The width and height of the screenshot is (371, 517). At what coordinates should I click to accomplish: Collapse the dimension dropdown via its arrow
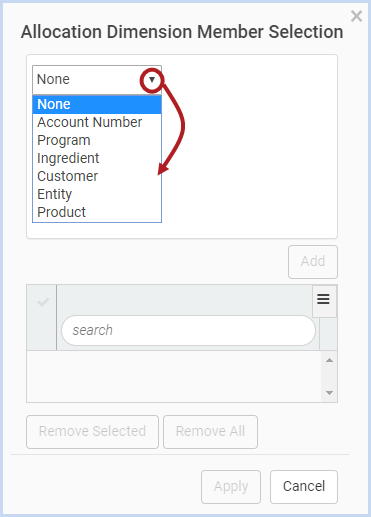pyautogui.click(x=152, y=80)
